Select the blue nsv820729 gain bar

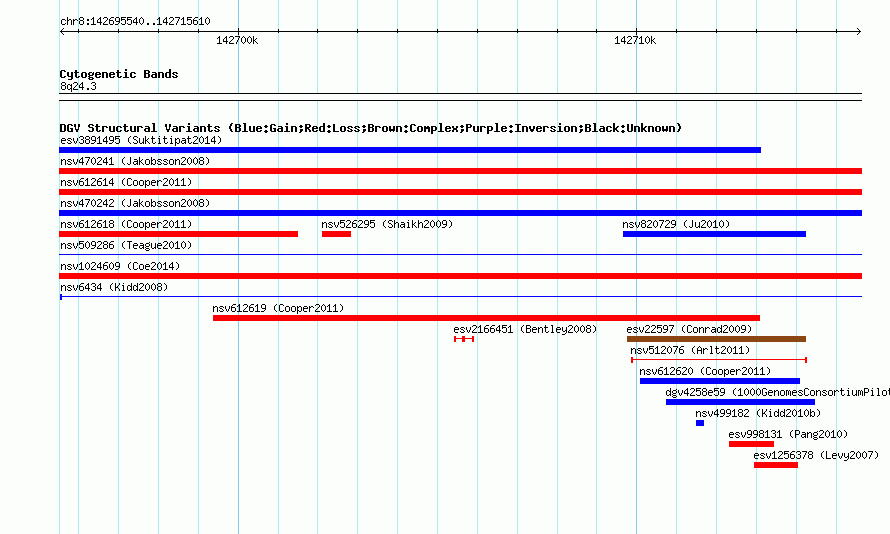click(x=714, y=234)
